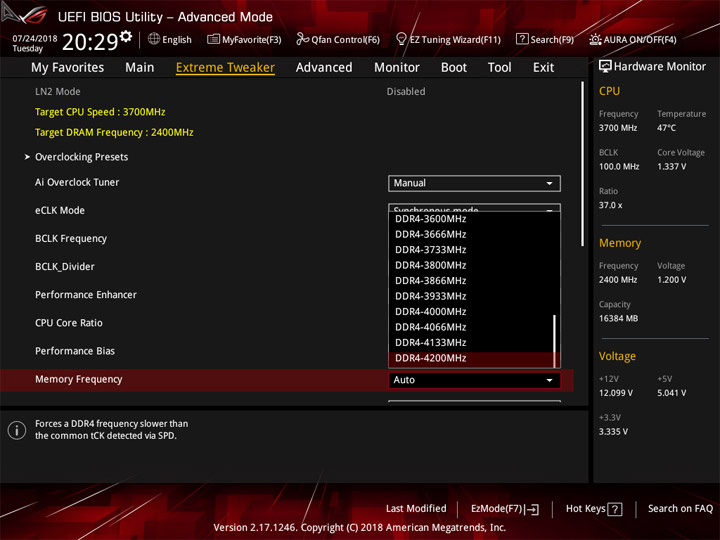Select DDR4-4133MHz option
The height and width of the screenshot is (540, 720).
coord(472,343)
